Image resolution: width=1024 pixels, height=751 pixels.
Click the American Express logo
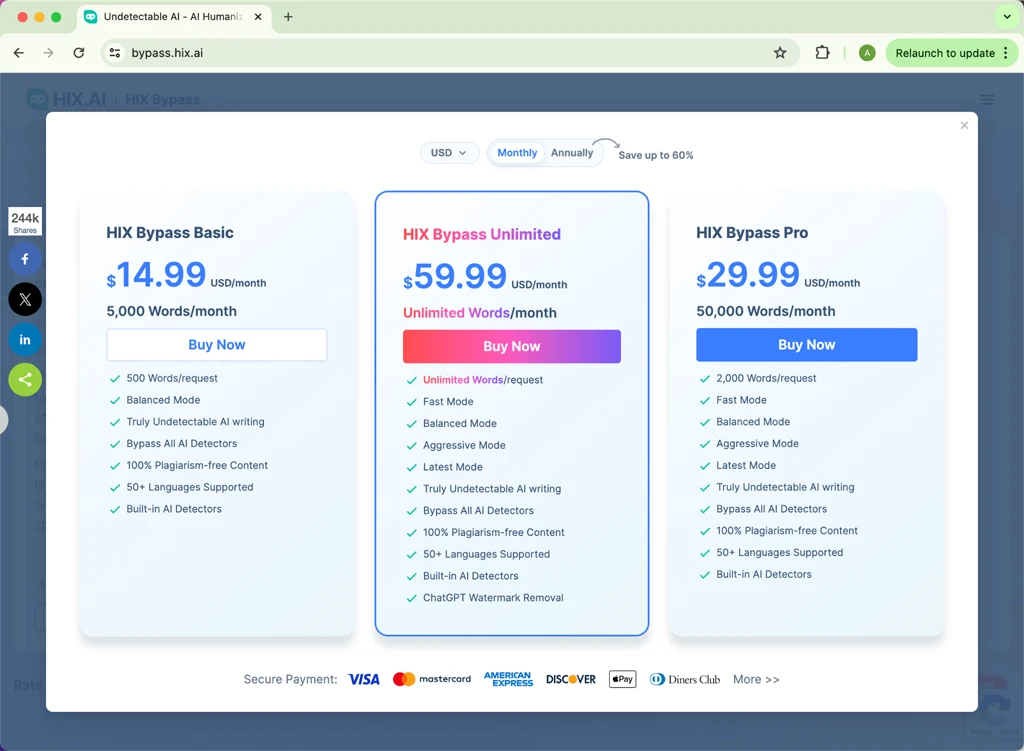(508, 679)
